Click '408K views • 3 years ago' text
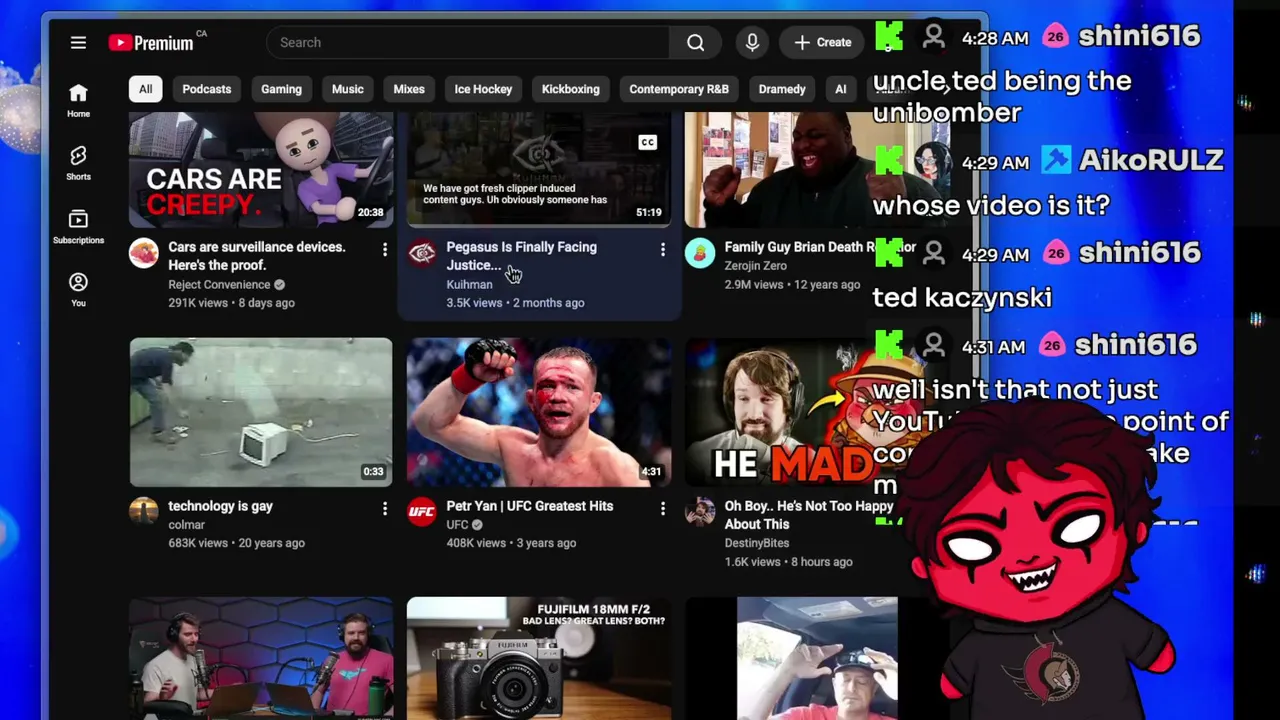The width and height of the screenshot is (1280, 720). [x=511, y=543]
